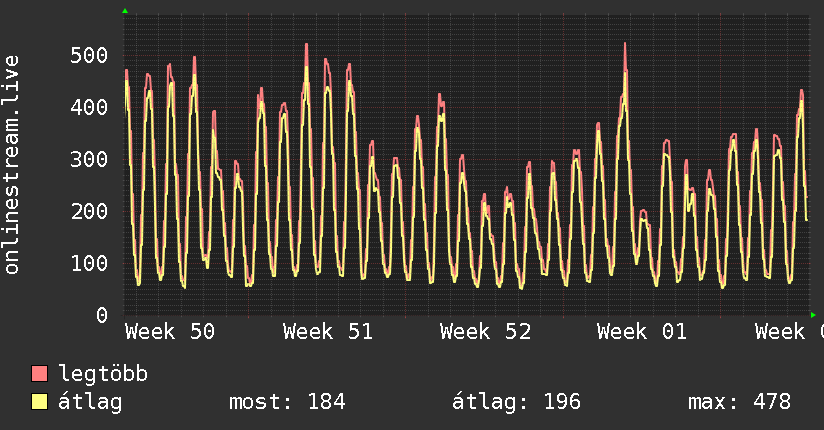Click the 500 y-axis value
The height and width of the screenshot is (430, 824).
89,55
